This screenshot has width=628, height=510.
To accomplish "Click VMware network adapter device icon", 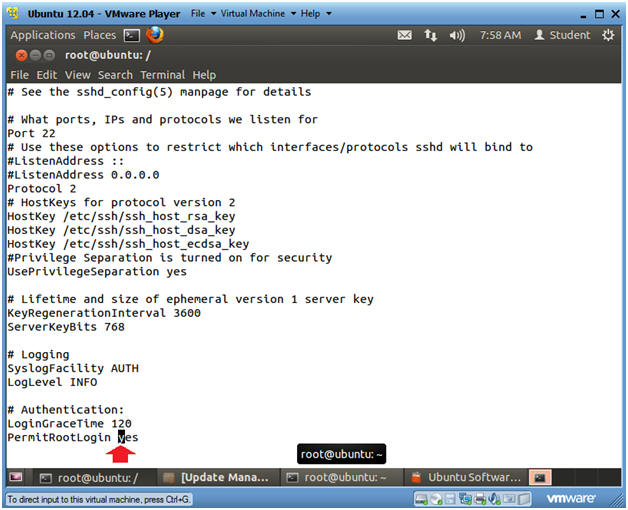I will pos(465,499).
